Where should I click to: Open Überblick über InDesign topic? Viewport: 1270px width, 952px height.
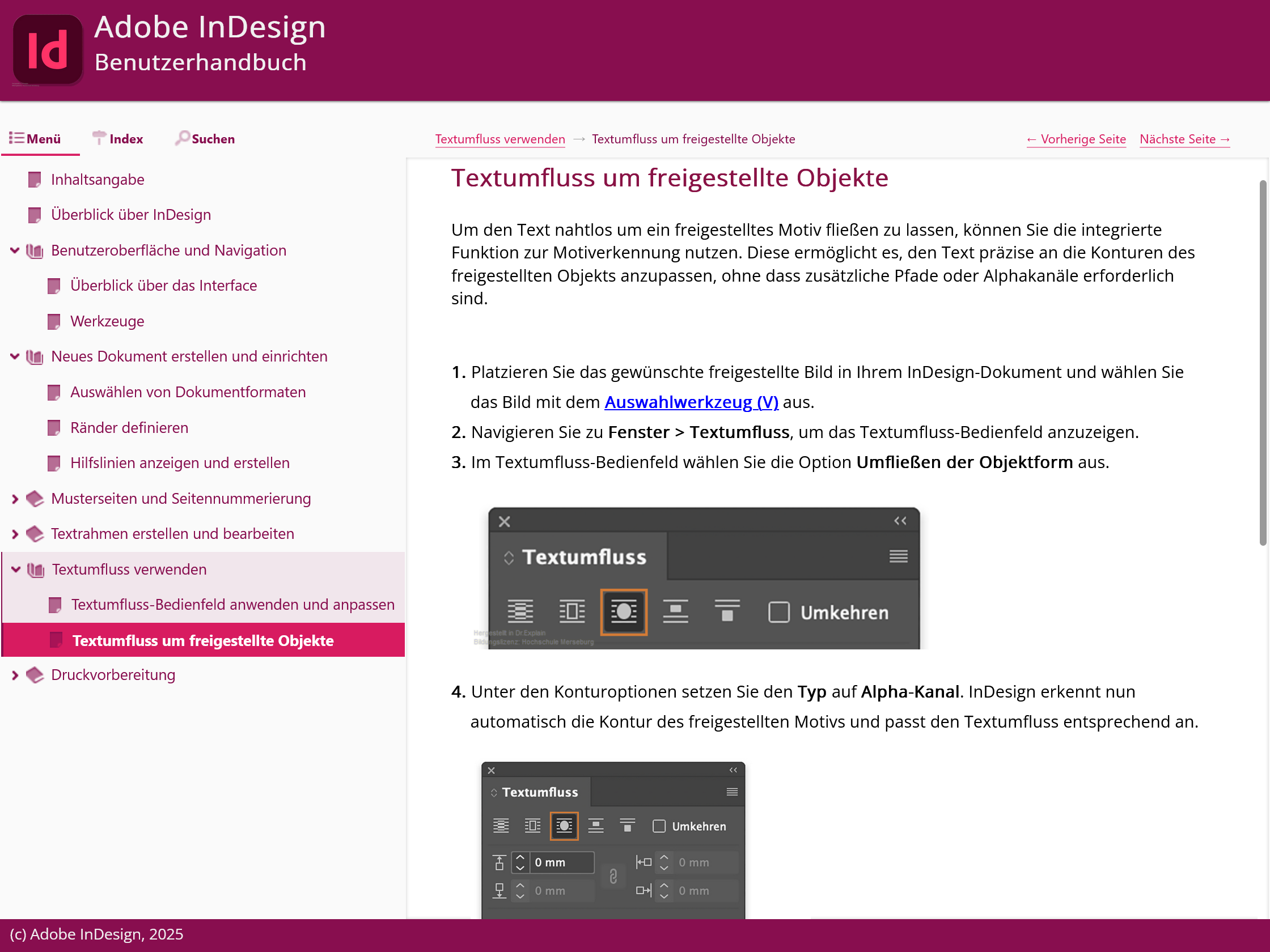pyautogui.click(x=131, y=215)
